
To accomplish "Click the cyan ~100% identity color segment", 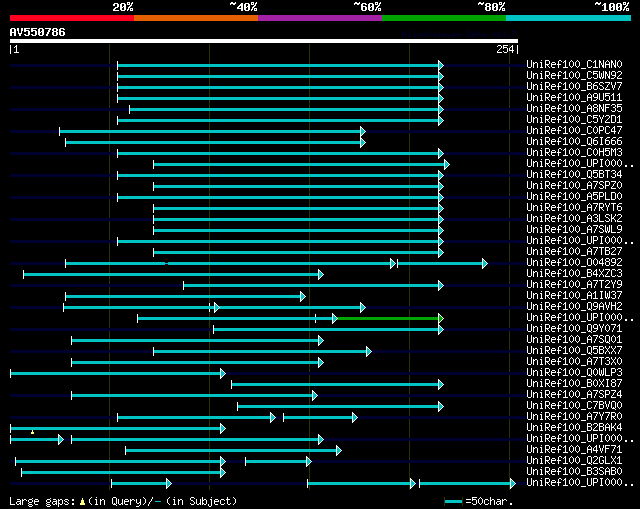I will click(569, 18).
